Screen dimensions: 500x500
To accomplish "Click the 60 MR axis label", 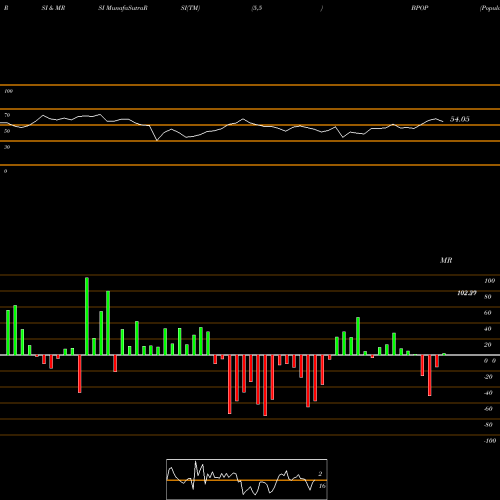I will point(488,313).
